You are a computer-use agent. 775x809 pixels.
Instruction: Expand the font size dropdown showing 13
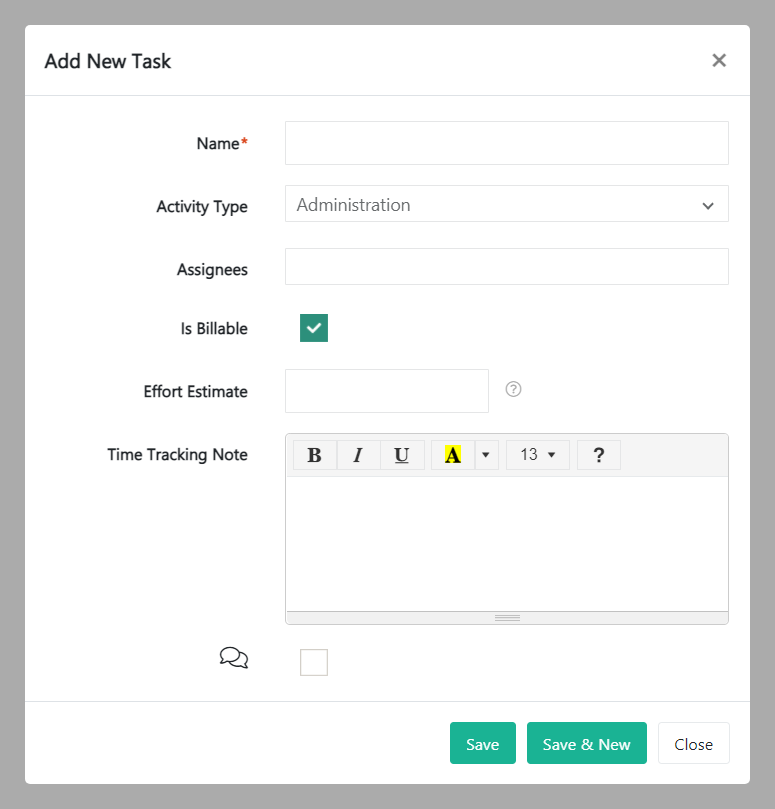pos(537,454)
